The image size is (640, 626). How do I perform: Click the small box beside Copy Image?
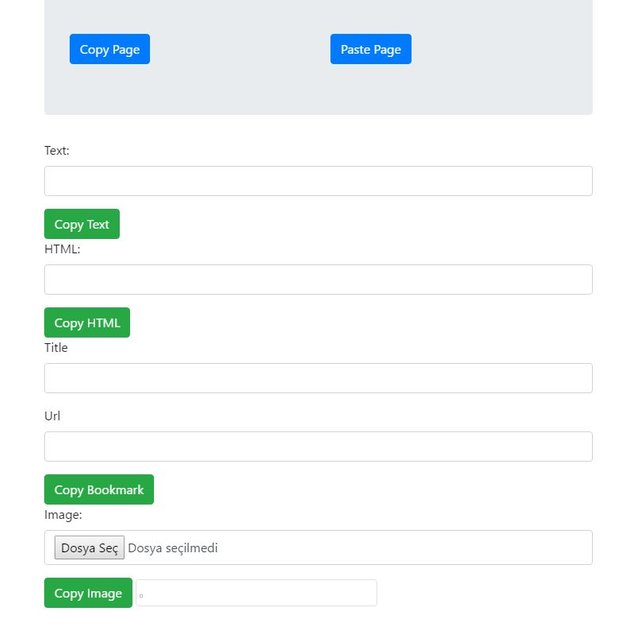tap(256, 593)
